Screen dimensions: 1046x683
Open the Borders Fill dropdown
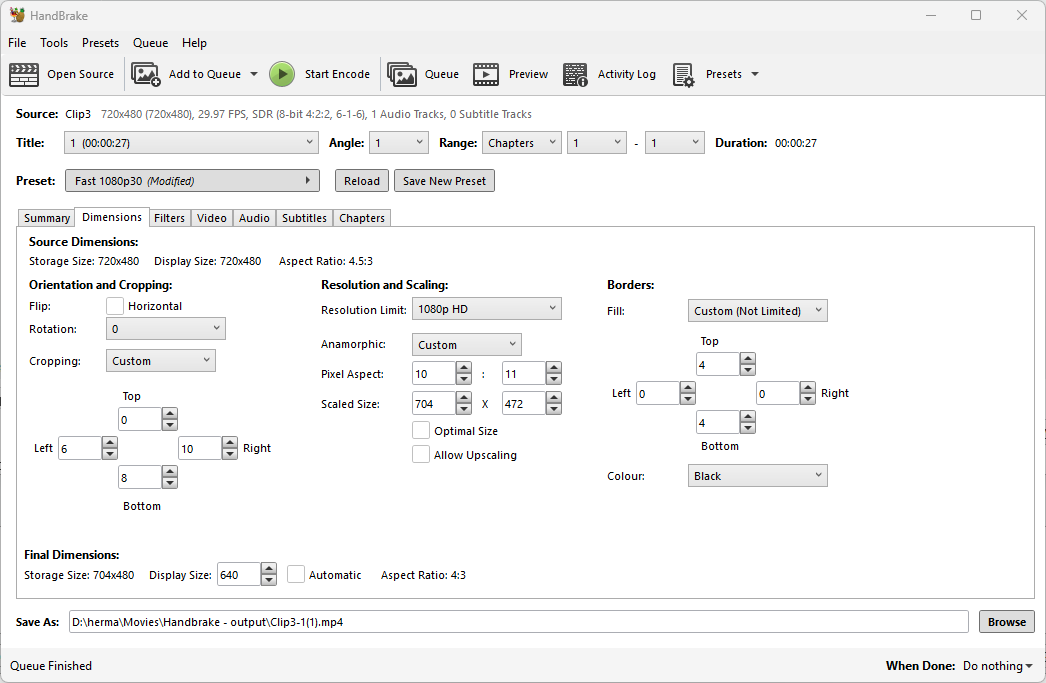pos(758,311)
